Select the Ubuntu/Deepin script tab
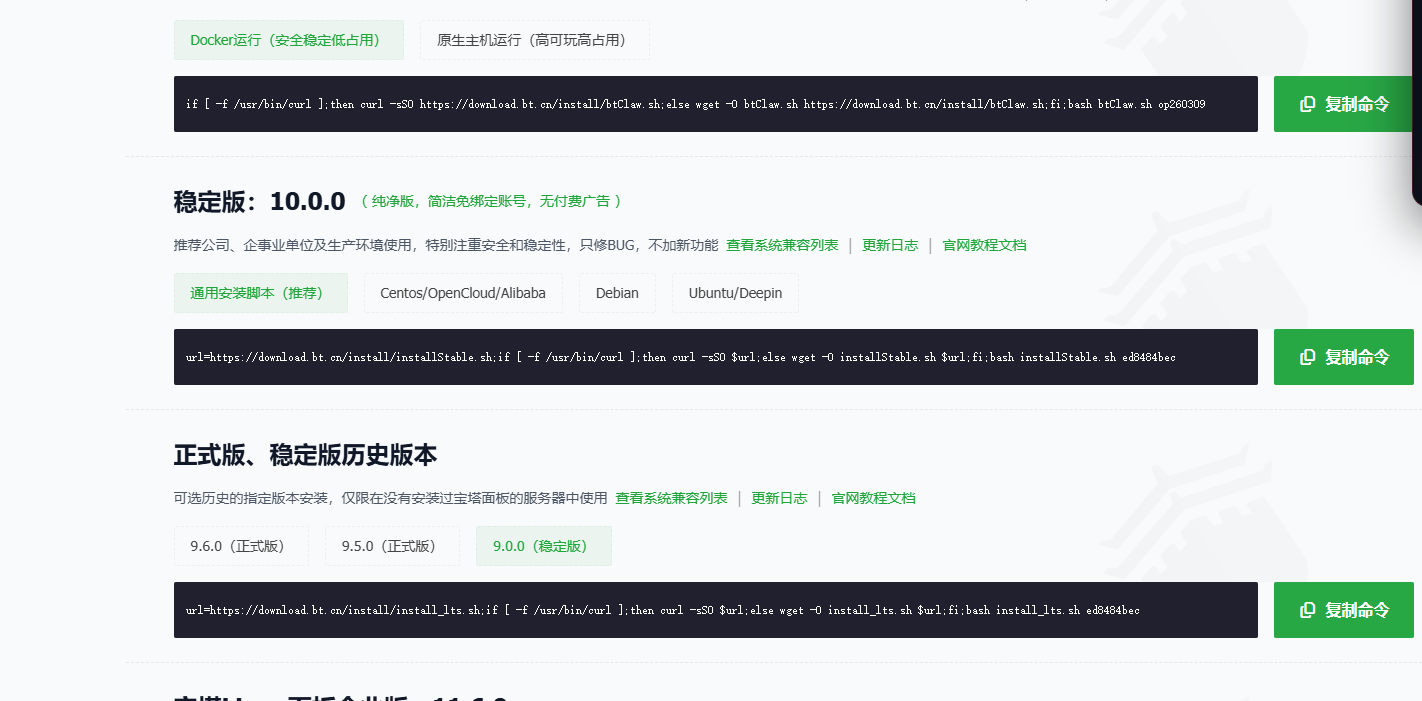This screenshot has width=1422, height=701. [735, 293]
